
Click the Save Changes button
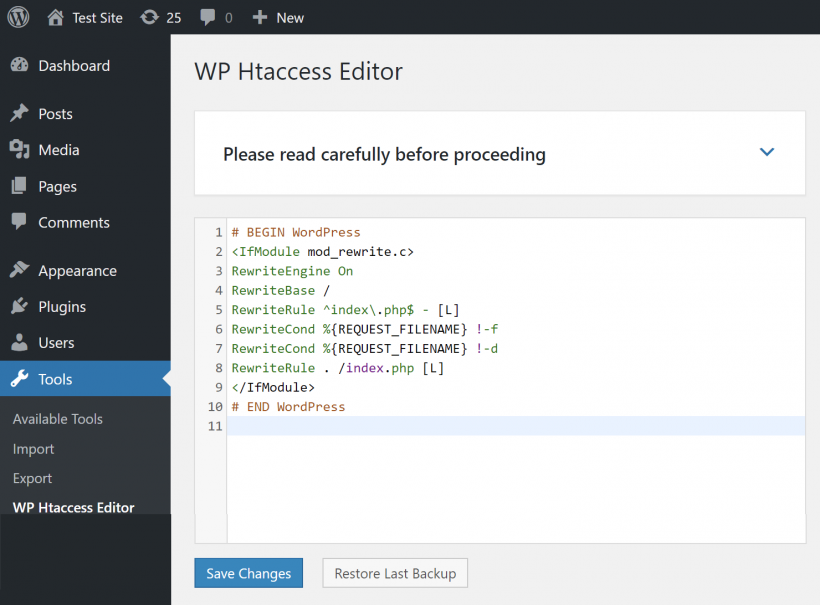point(248,573)
